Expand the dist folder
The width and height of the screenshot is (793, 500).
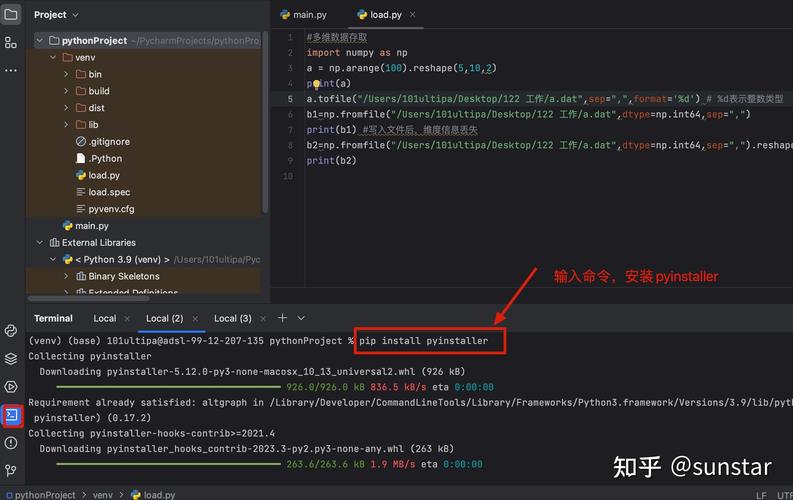point(66,108)
